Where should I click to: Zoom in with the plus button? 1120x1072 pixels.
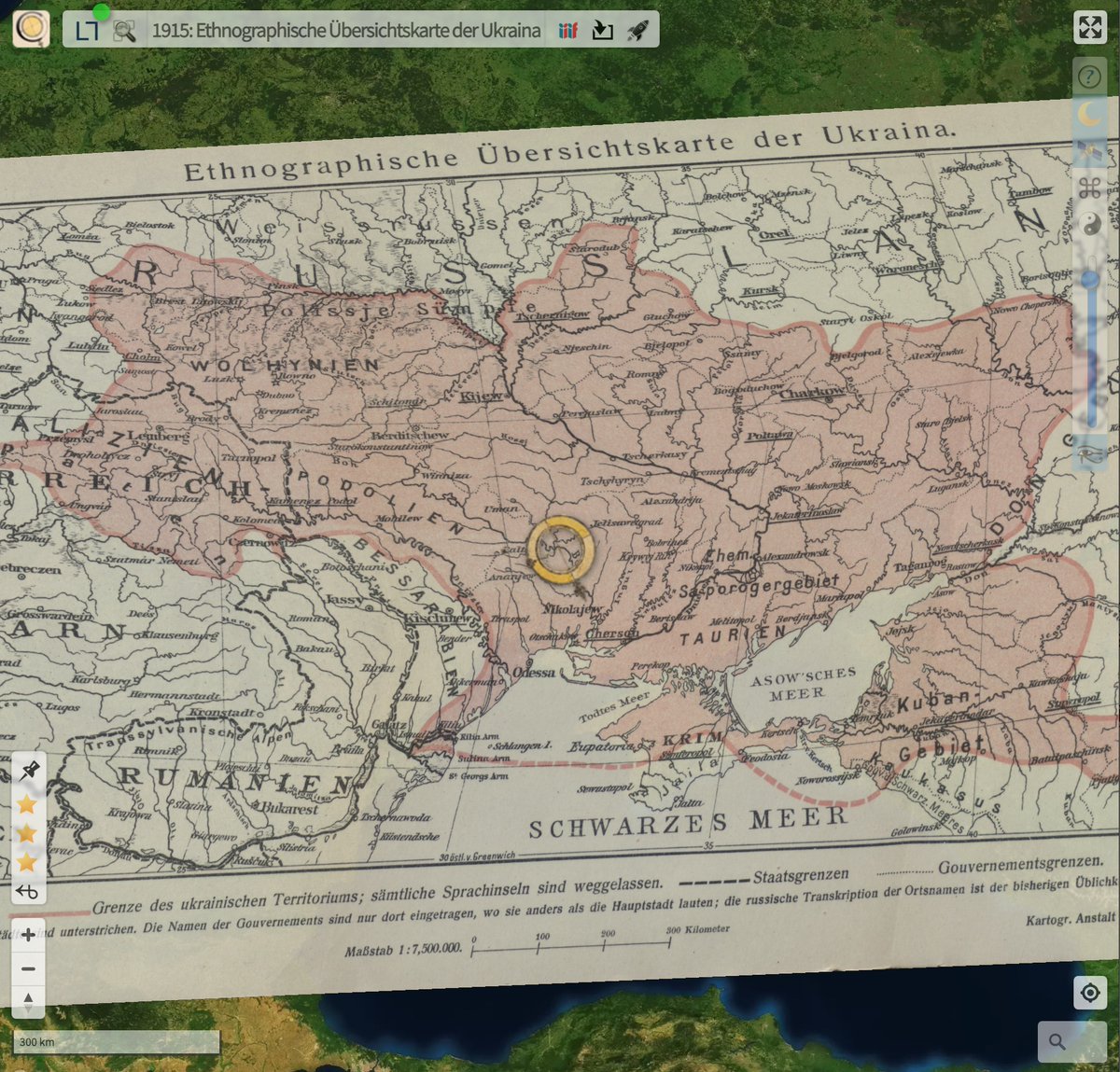28,935
